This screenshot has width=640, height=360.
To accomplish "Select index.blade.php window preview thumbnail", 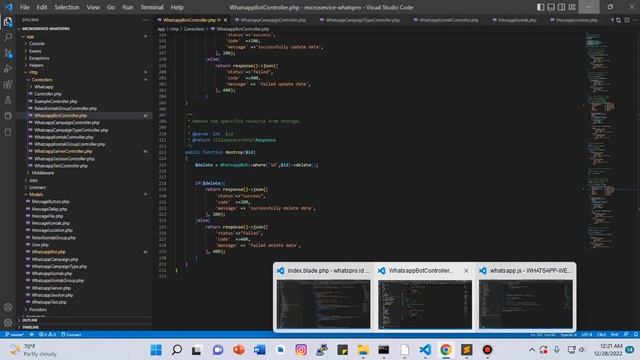I will [x=323, y=304].
